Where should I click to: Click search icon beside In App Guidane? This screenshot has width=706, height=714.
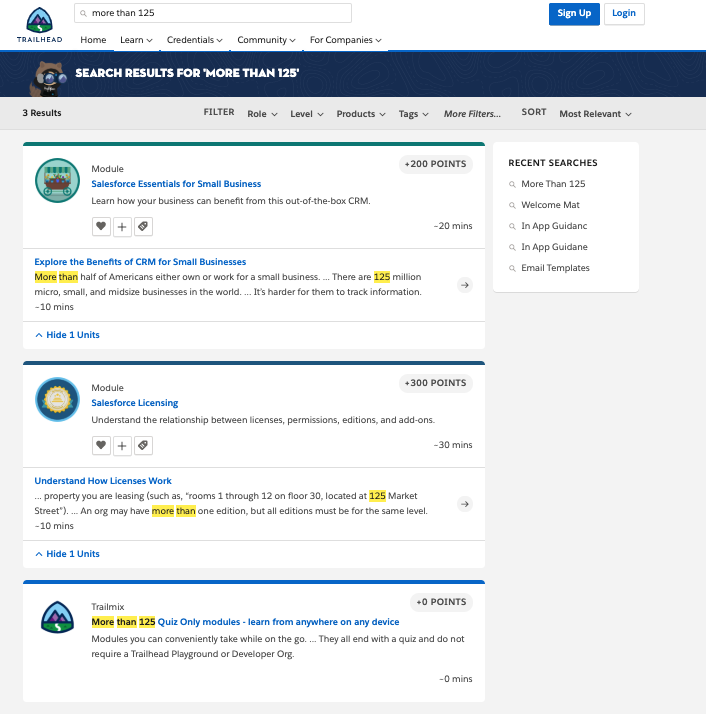(512, 247)
